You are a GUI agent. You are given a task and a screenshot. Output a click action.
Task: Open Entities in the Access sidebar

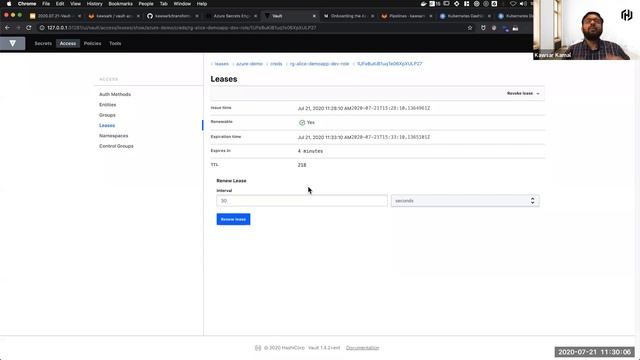(107, 105)
